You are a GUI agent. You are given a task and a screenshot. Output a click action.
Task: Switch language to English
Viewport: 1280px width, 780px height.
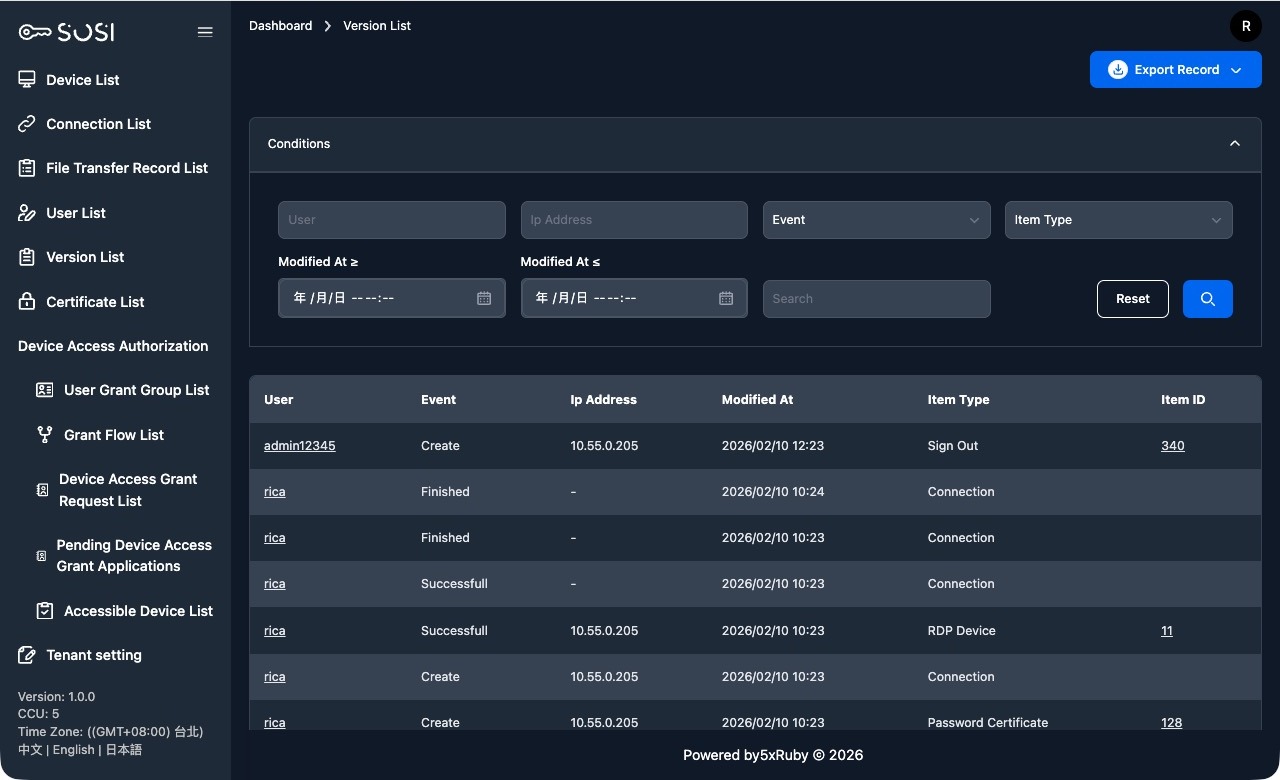(x=73, y=750)
